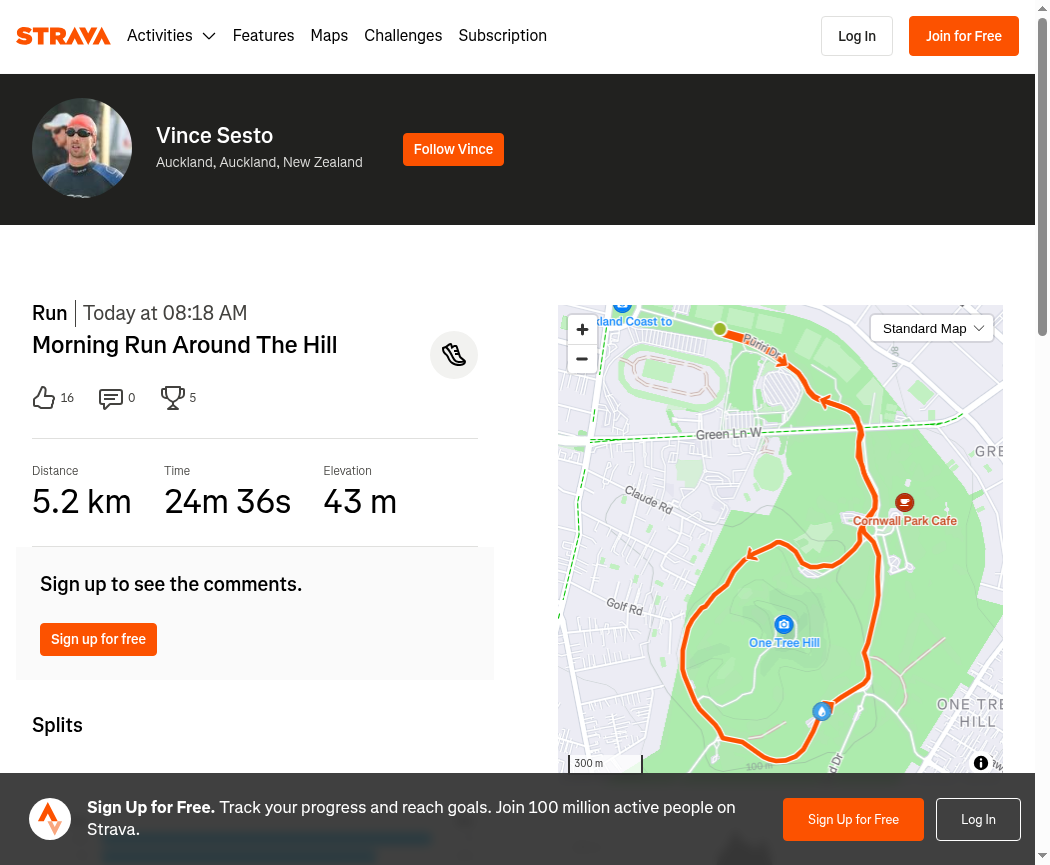Click the 43 m elevation value
1050x865 pixels.
click(x=360, y=501)
